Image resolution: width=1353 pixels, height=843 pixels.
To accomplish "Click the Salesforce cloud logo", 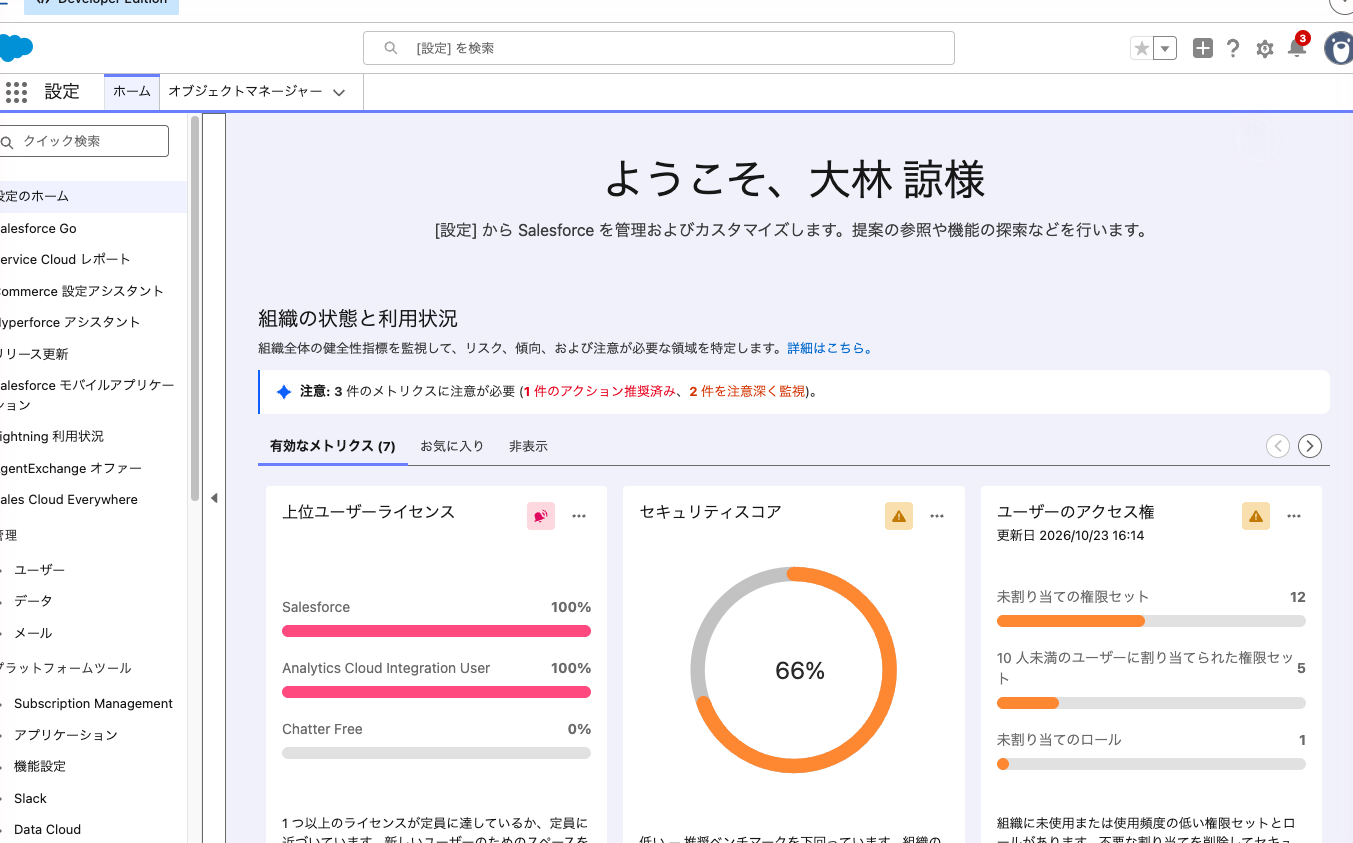I will click(x=16, y=48).
